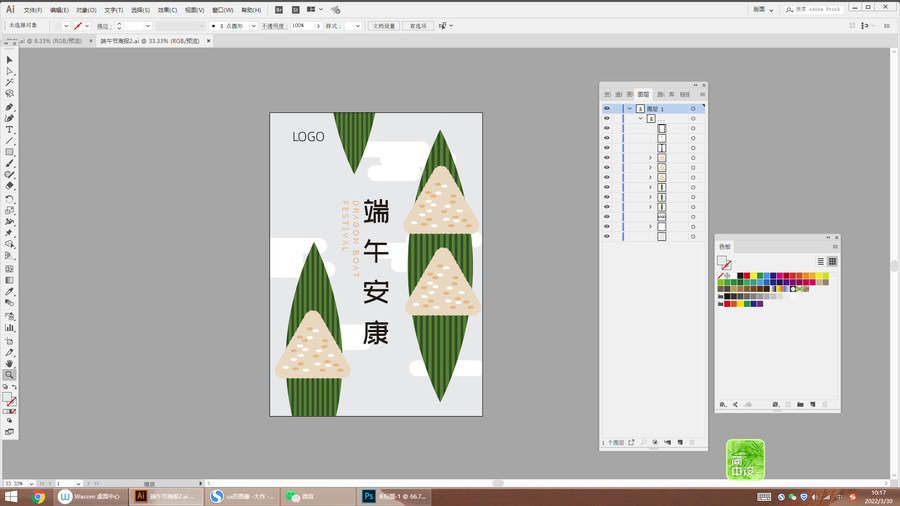Select the Zoom magnifier tool
The image size is (900, 506).
tap(9, 375)
